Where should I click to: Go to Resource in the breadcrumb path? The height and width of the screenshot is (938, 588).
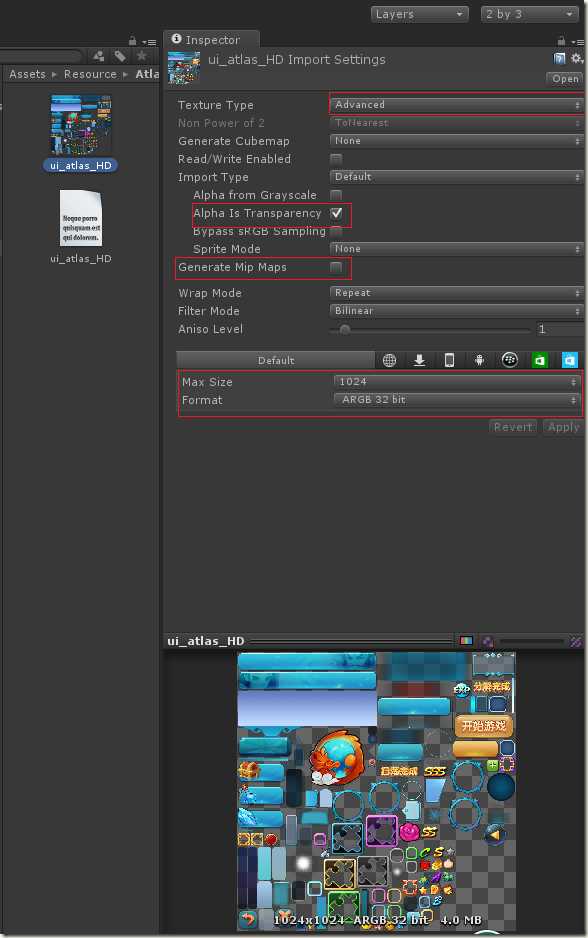[x=90, y=74]
